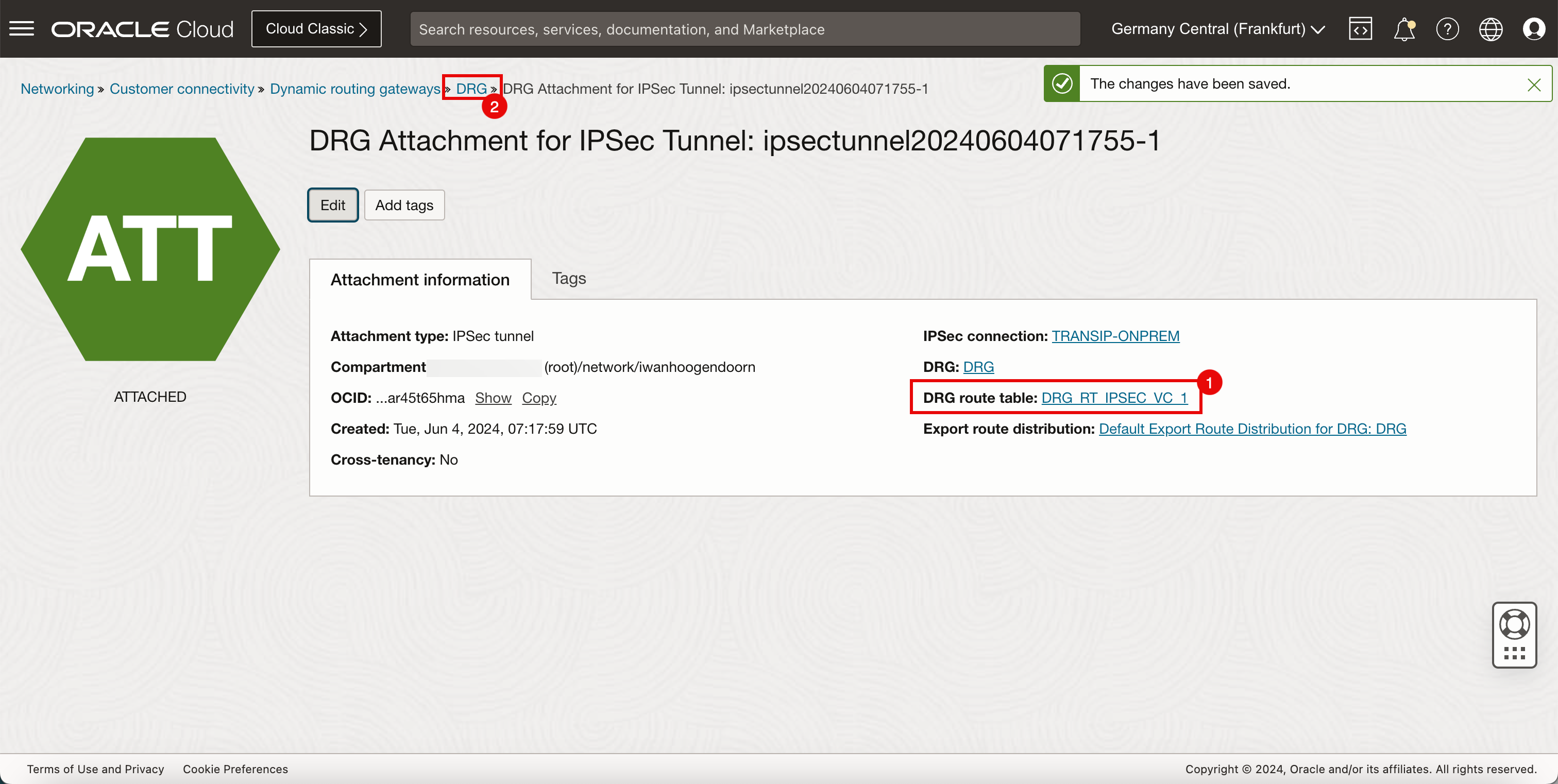Select the Attachment information tab
1558x784 pixels.
pos(420,280)
